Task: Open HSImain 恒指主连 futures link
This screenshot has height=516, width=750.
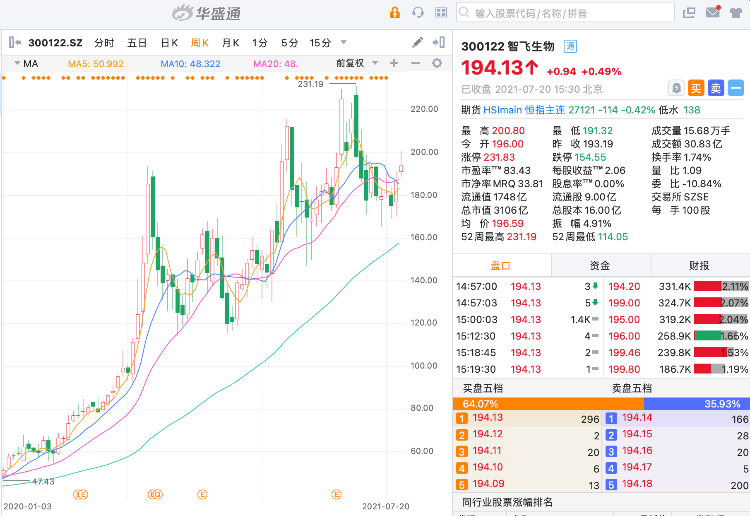Action: tap(524, 110)
